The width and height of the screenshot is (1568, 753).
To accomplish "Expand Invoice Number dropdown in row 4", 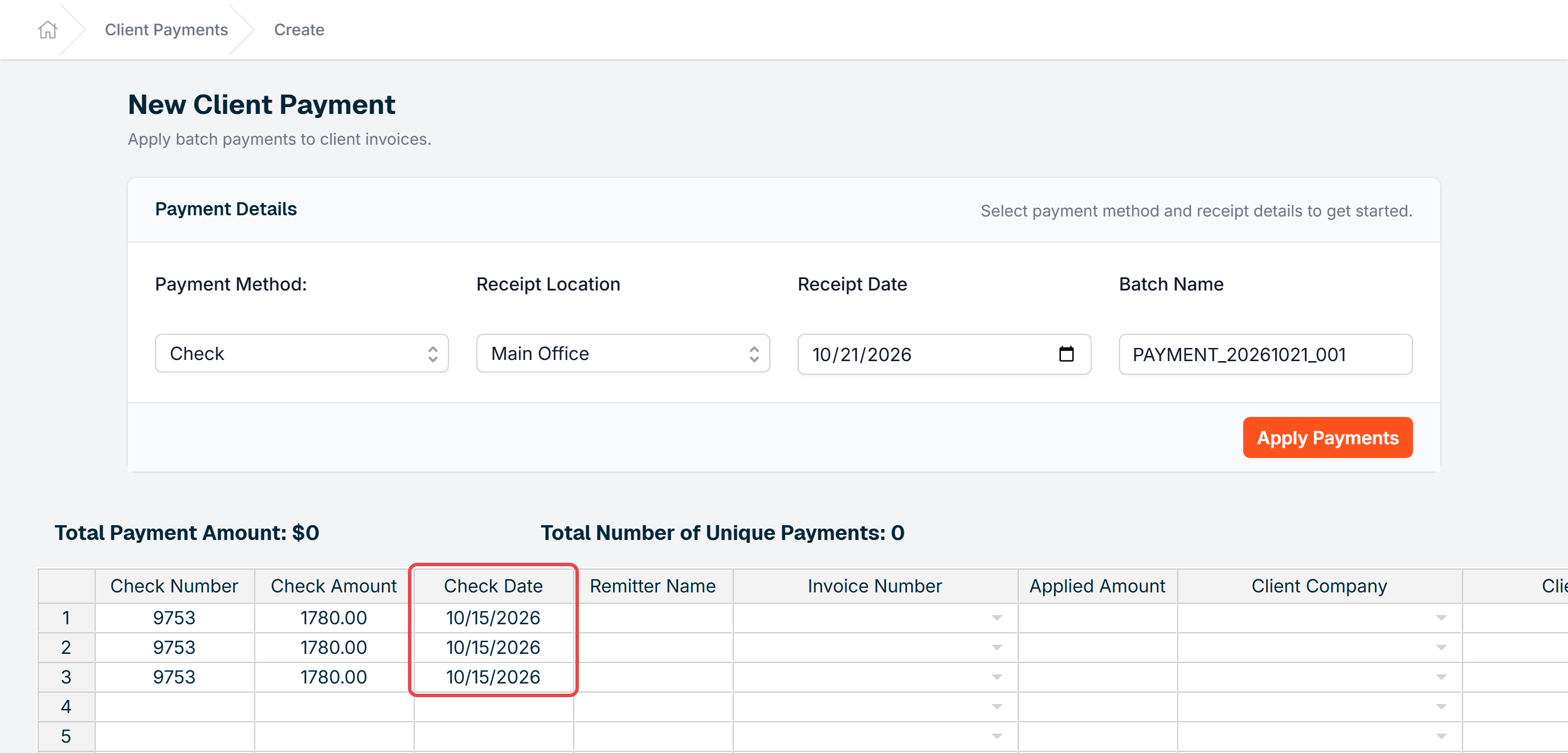I will coord(997,707).
